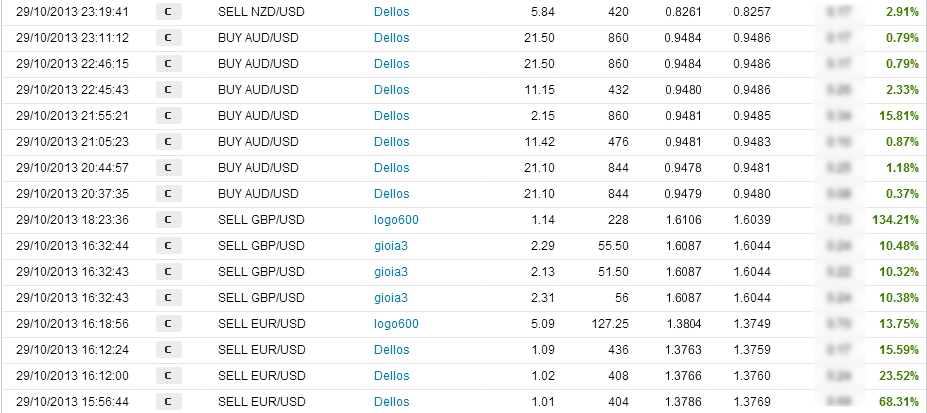
Task: Open Dellos link in 15:56:44 row
Action: (x=391, y=402)
